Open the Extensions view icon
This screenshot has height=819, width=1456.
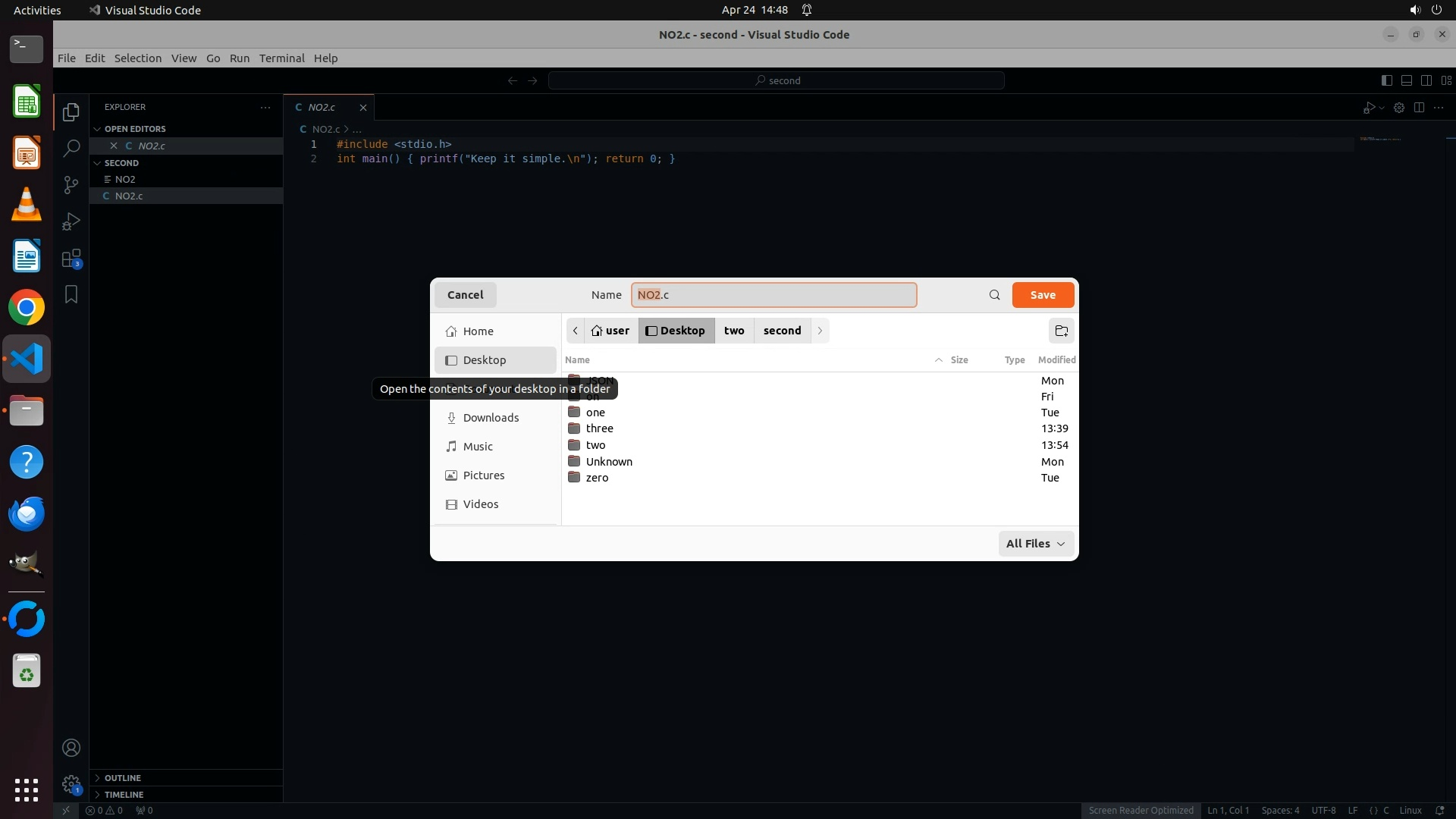click(x=71, y=259)
